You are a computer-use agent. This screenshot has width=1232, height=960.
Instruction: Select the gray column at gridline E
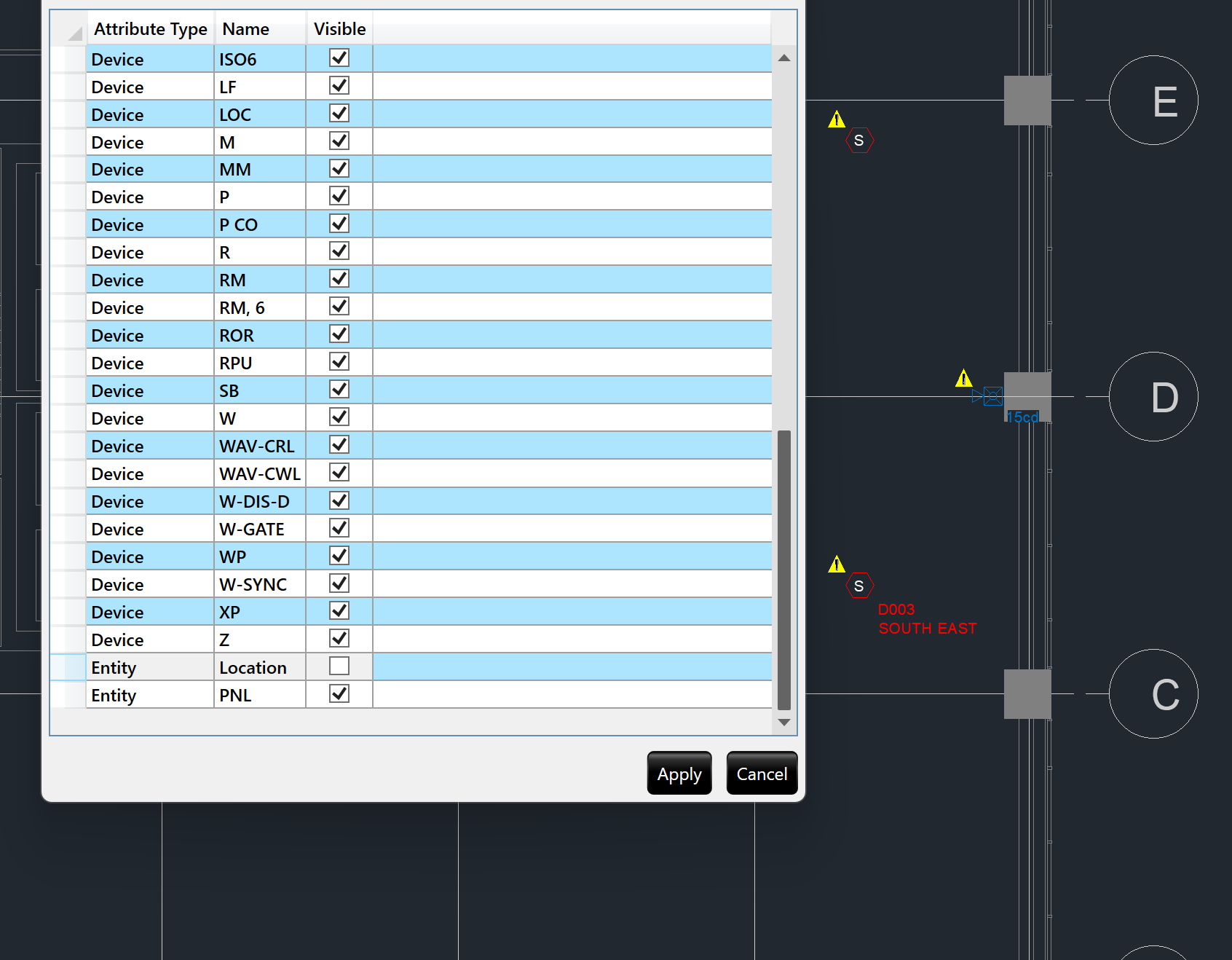[1027, 101]
